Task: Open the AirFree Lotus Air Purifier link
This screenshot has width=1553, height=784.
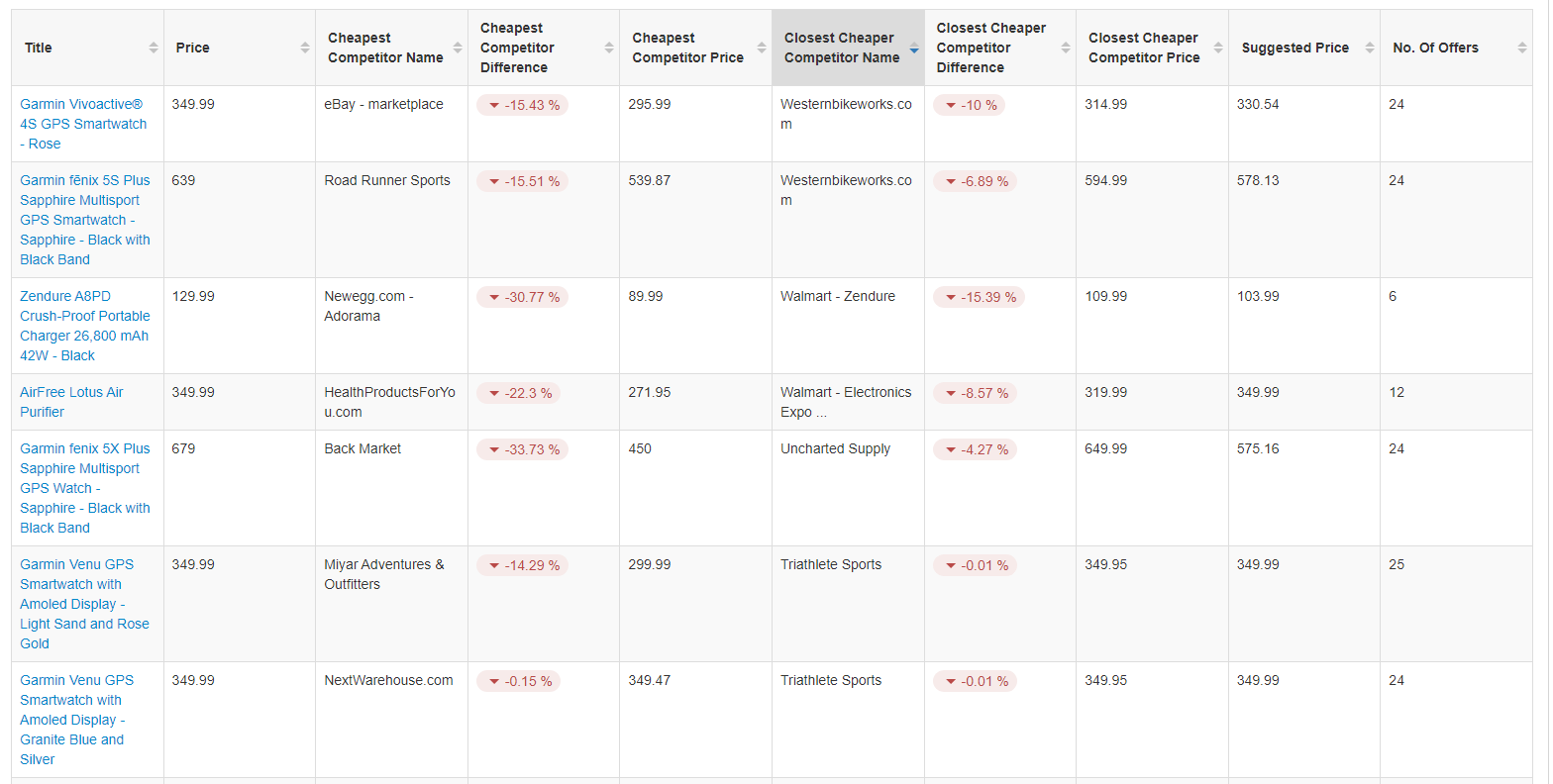Action: [71, 402]
